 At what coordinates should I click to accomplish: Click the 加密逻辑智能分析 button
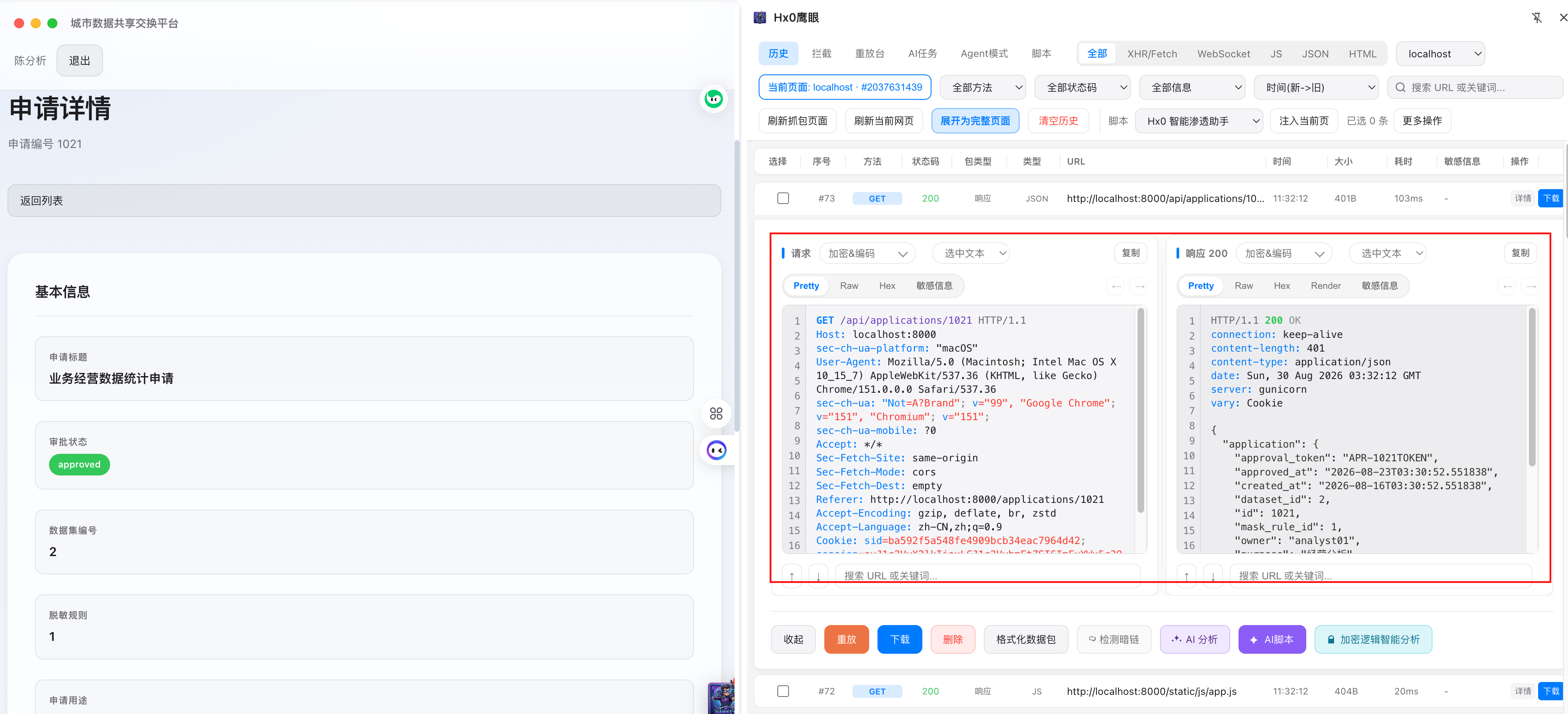pyautogui.click(x=1373, y=639)
